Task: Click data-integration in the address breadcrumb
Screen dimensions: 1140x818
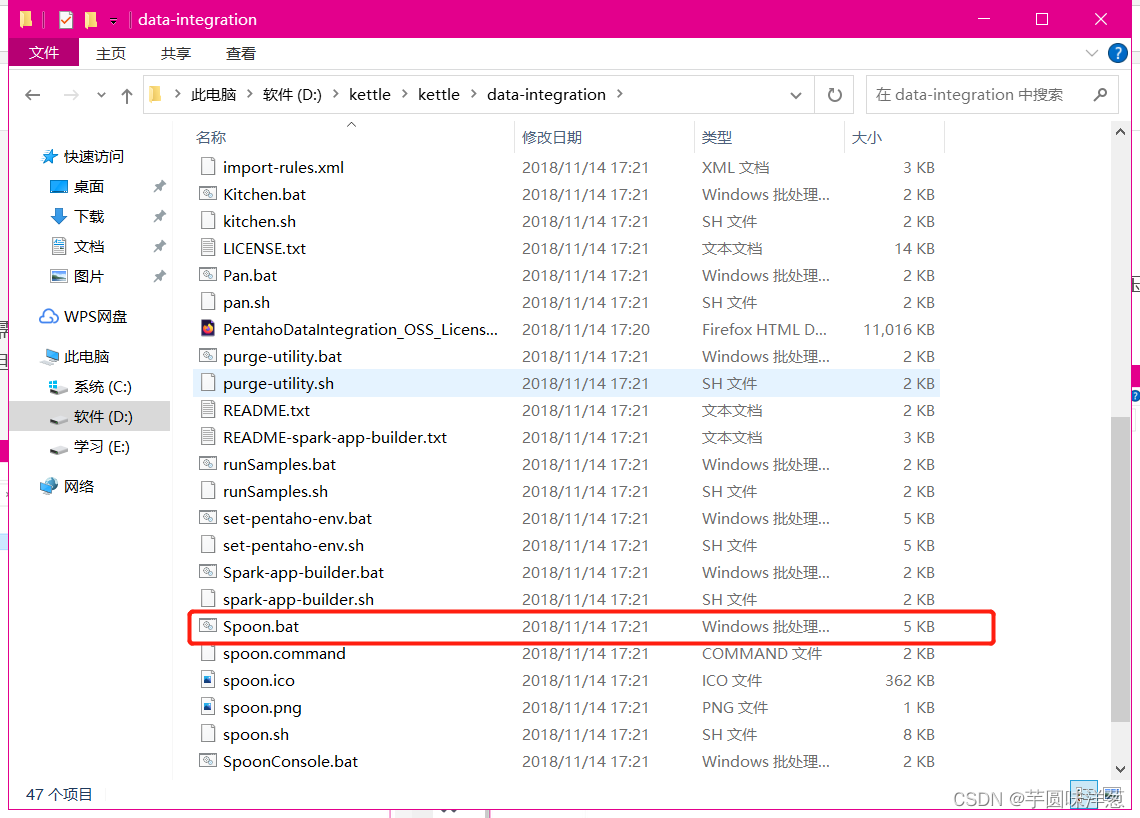Action: click(x=546, y=95)
